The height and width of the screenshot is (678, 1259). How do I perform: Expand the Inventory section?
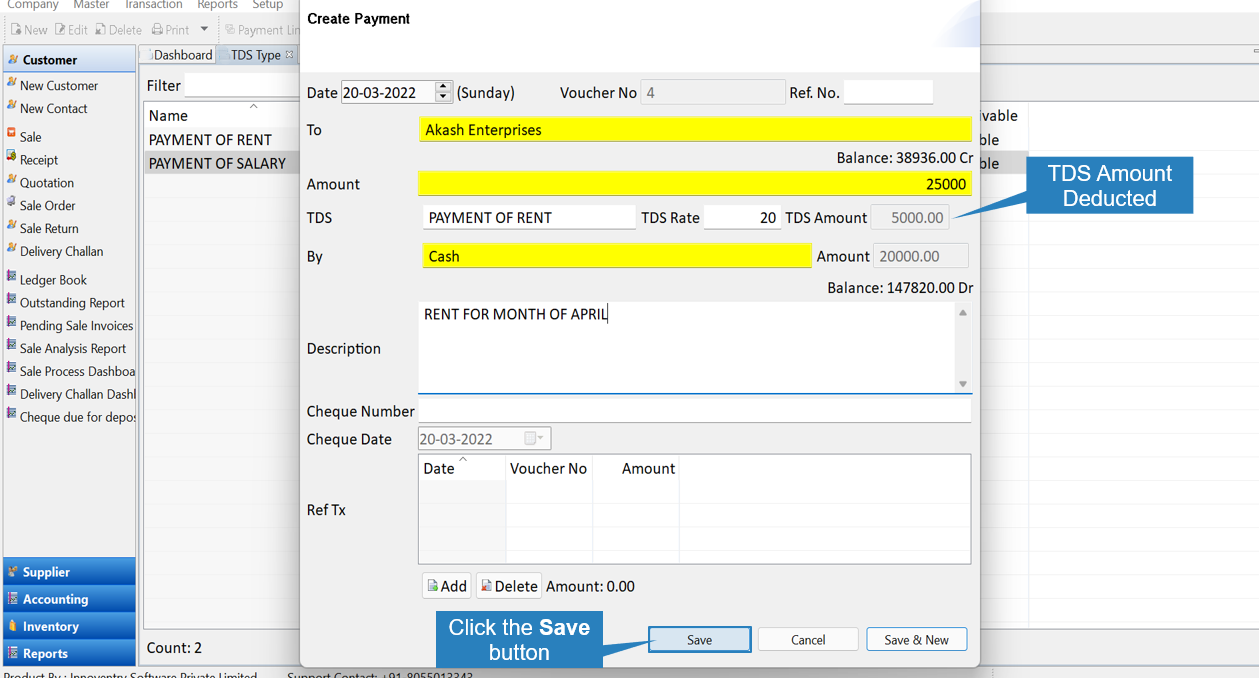coord(70,626)
